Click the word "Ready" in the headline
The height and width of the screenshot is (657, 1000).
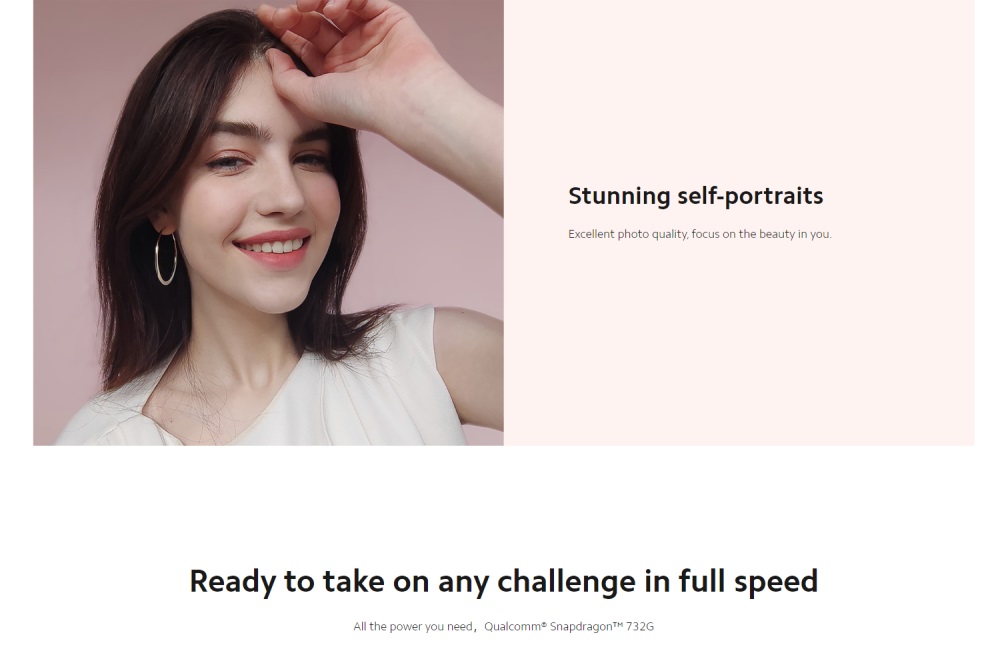233,582
